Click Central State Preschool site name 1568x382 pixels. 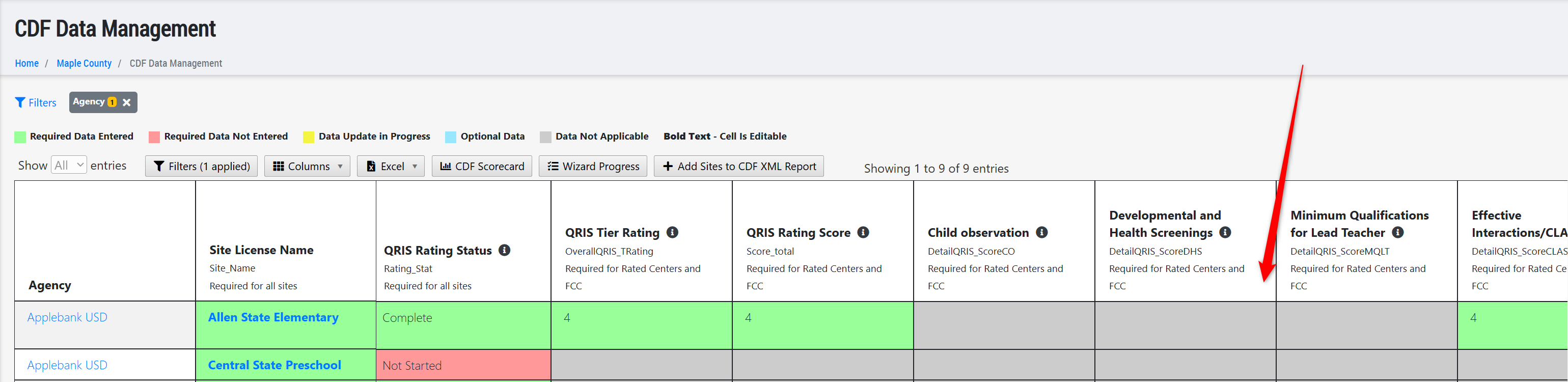coord(274,365)
